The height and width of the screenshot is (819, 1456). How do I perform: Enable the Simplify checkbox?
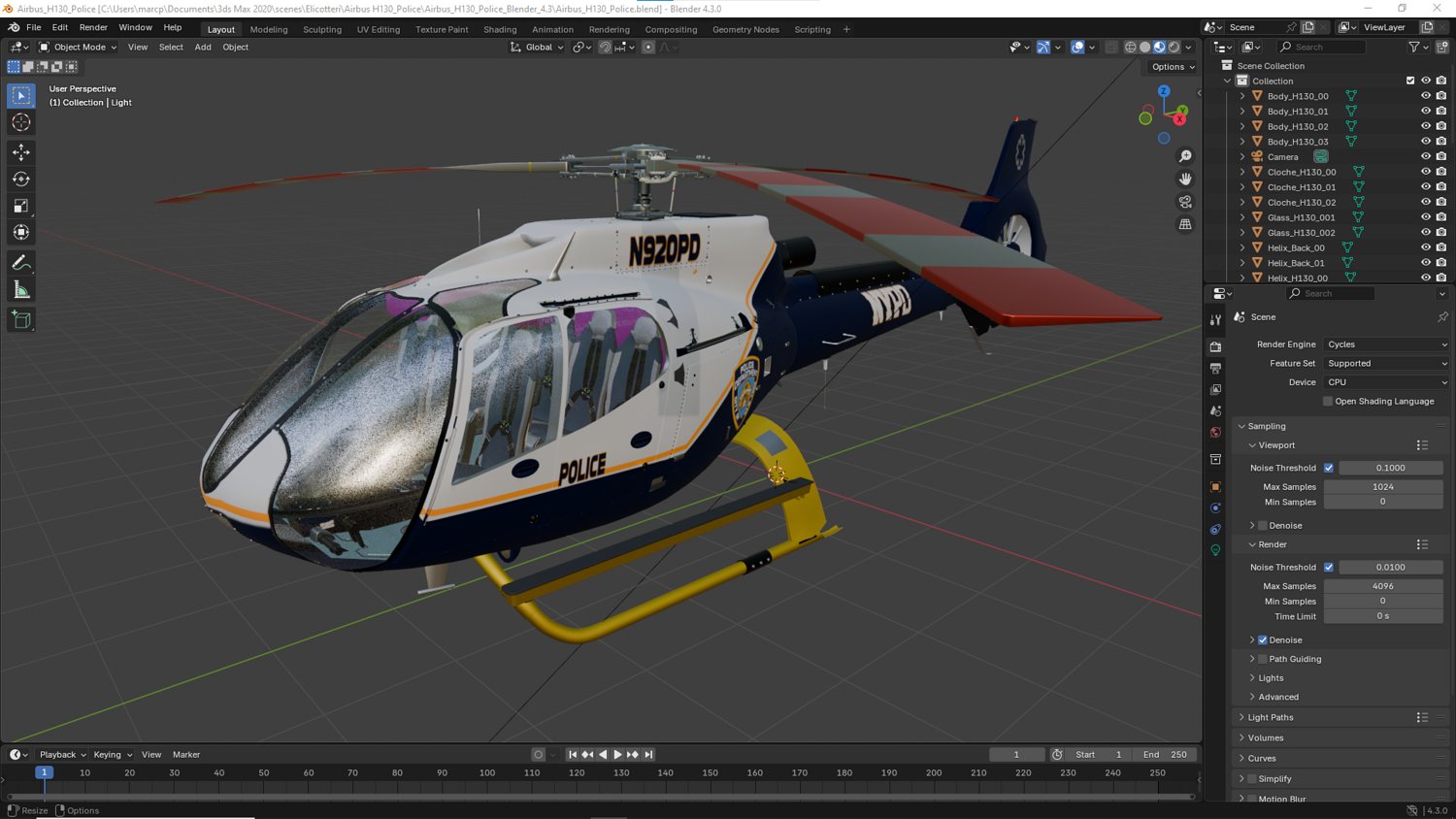[x=1252, y=779]
